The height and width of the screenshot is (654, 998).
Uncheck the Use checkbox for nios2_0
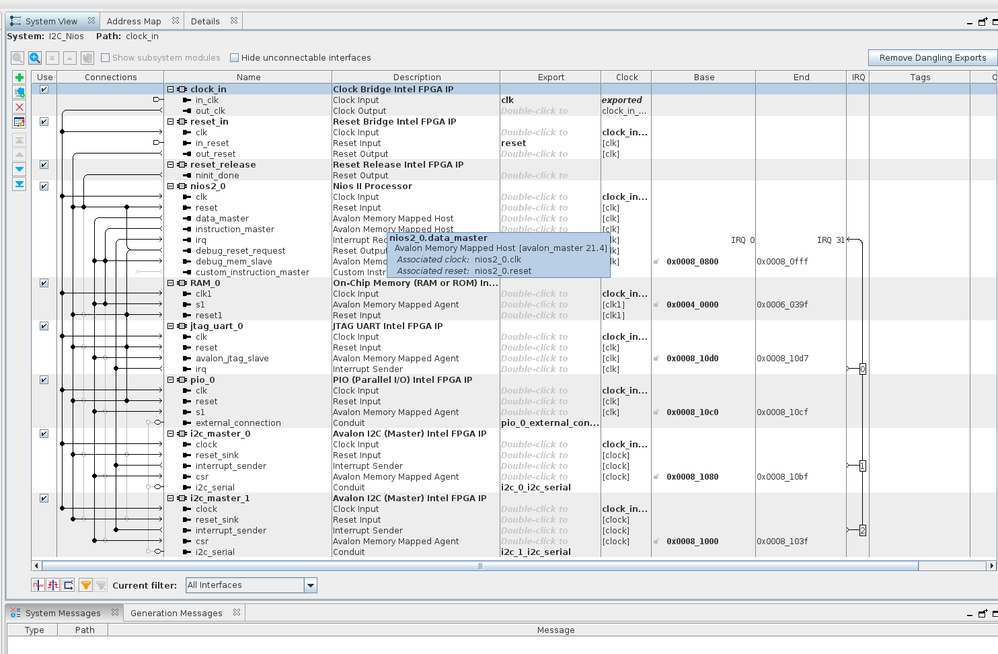click(43, 186)
